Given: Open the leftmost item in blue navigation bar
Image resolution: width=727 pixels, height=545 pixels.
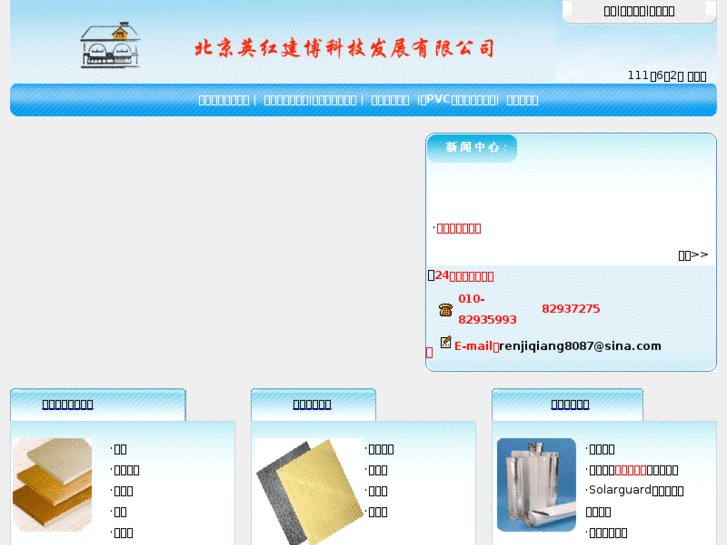Looking at the screenshot, I should point(224,100).
